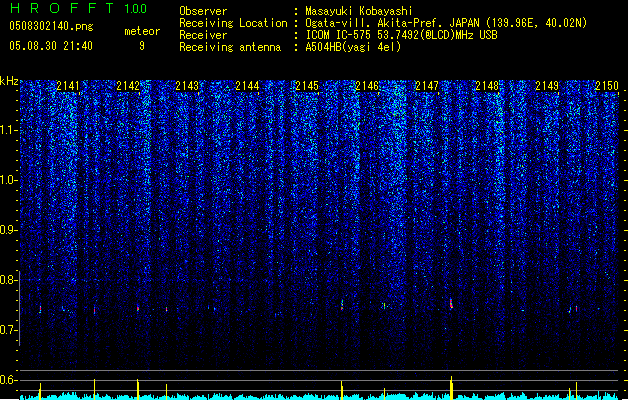Screen dimensions: 629x400
Task: Click the red meteor echo between 2149 and 2150
Action: coord(576,309)
